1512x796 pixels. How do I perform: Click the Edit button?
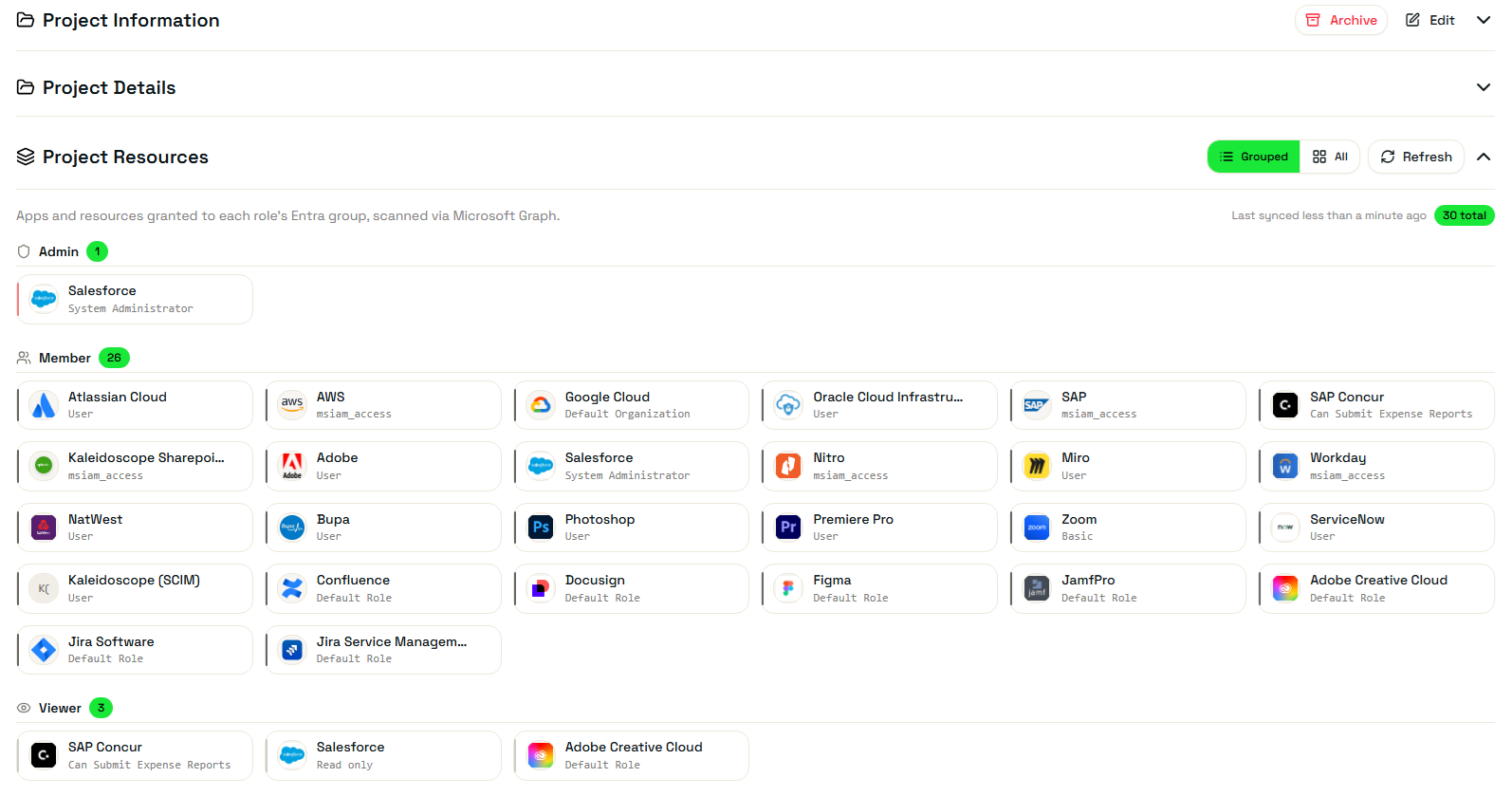point(1430,20)
